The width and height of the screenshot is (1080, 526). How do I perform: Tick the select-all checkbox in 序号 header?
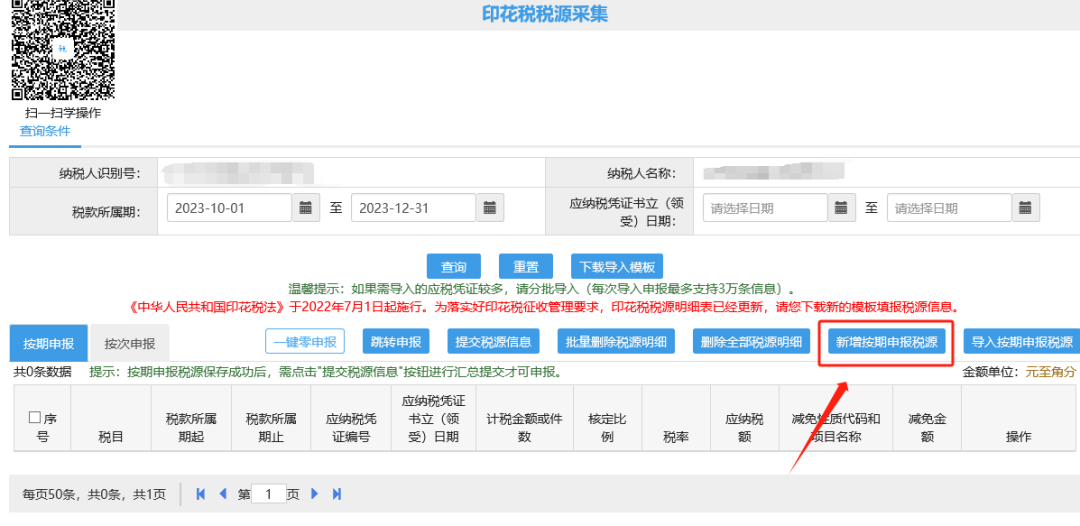[34, 417]
